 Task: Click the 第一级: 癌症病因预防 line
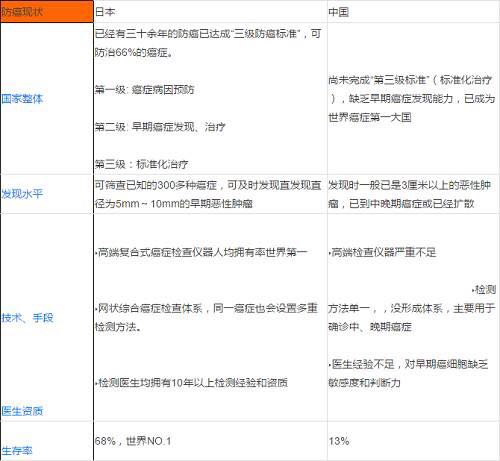144,90
